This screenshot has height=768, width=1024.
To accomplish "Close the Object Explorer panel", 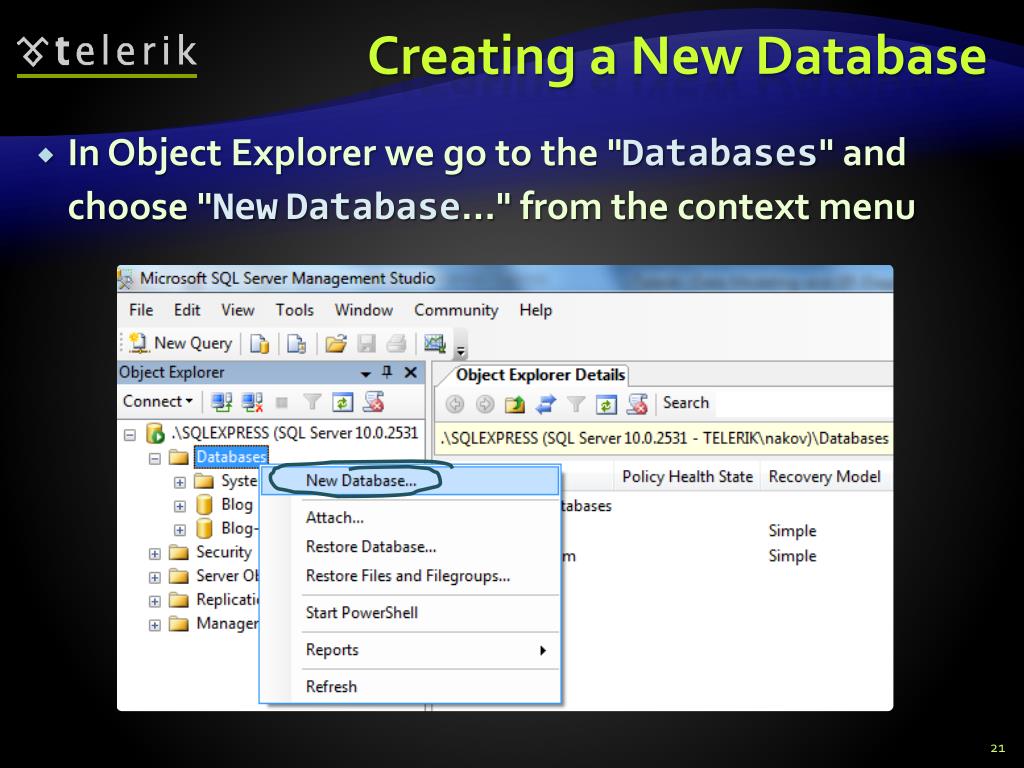I will click(411, 372).
